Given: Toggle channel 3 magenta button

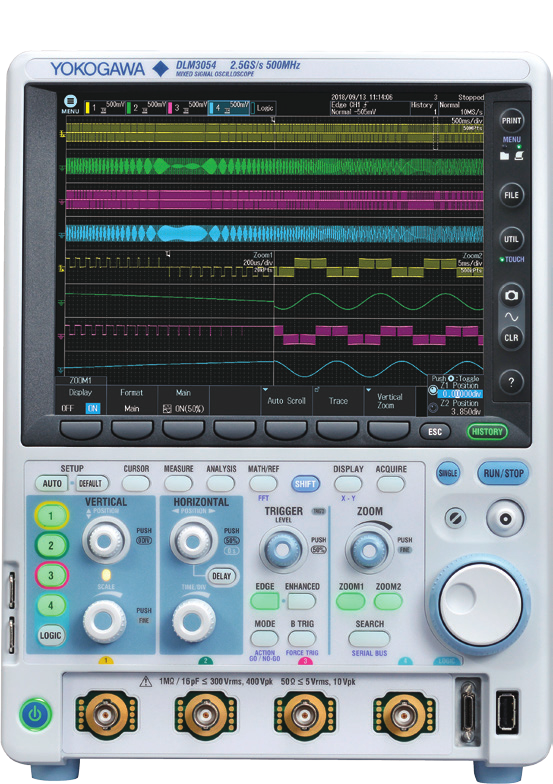Looking at the screenshot, I should point(51,576).
